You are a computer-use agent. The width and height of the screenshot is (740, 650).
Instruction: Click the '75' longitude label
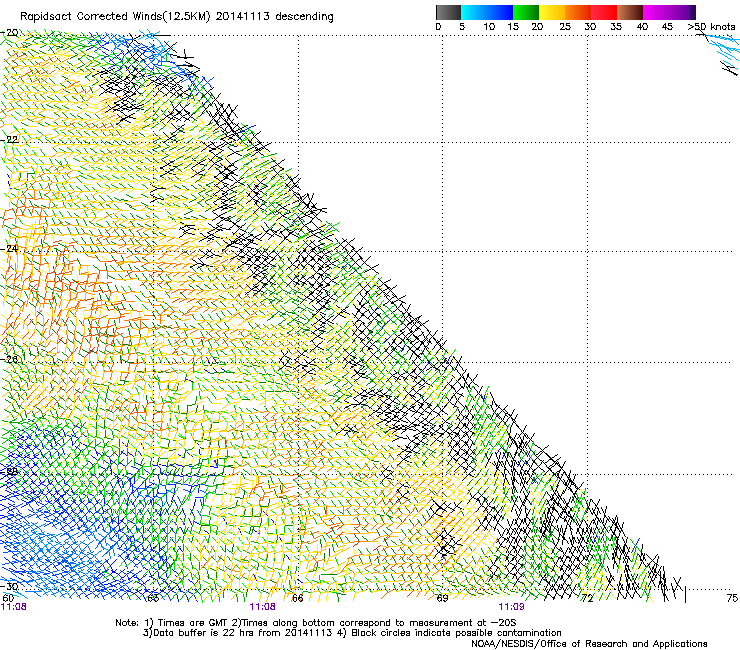point(732,598)
